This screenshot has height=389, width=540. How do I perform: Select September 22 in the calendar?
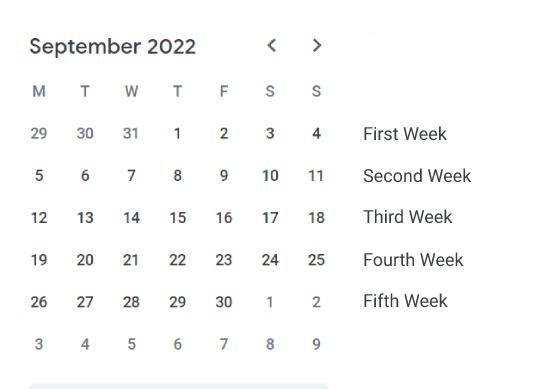(178, 260)
